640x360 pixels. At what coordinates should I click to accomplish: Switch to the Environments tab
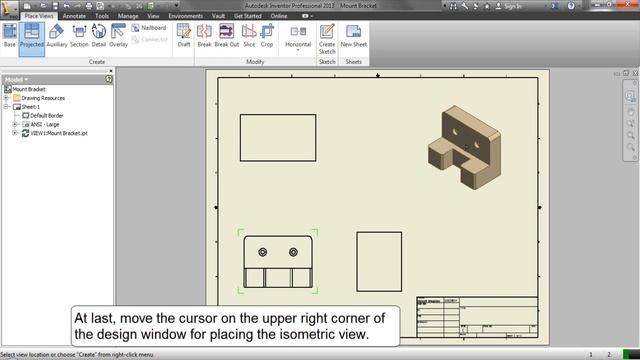185,16
